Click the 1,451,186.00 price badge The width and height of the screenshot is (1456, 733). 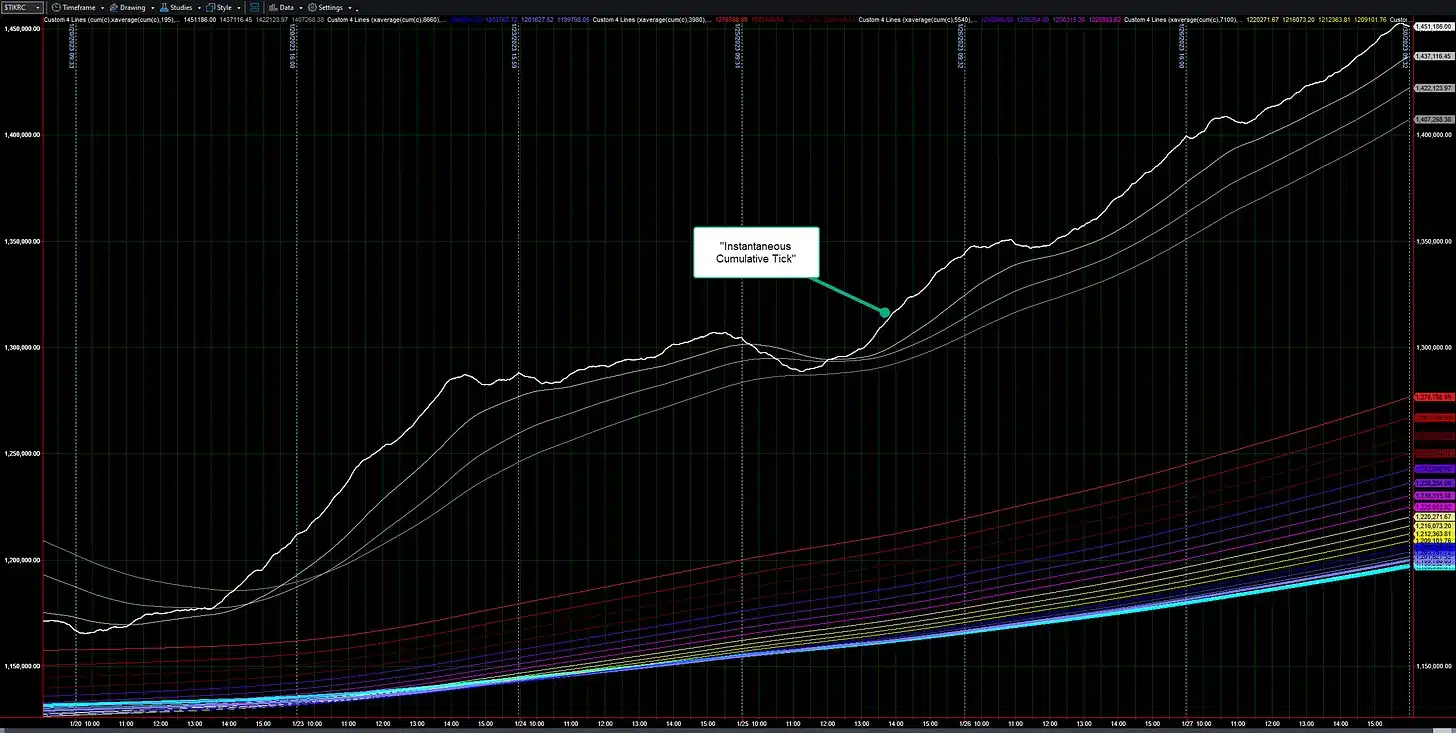tap(1434, 28)
